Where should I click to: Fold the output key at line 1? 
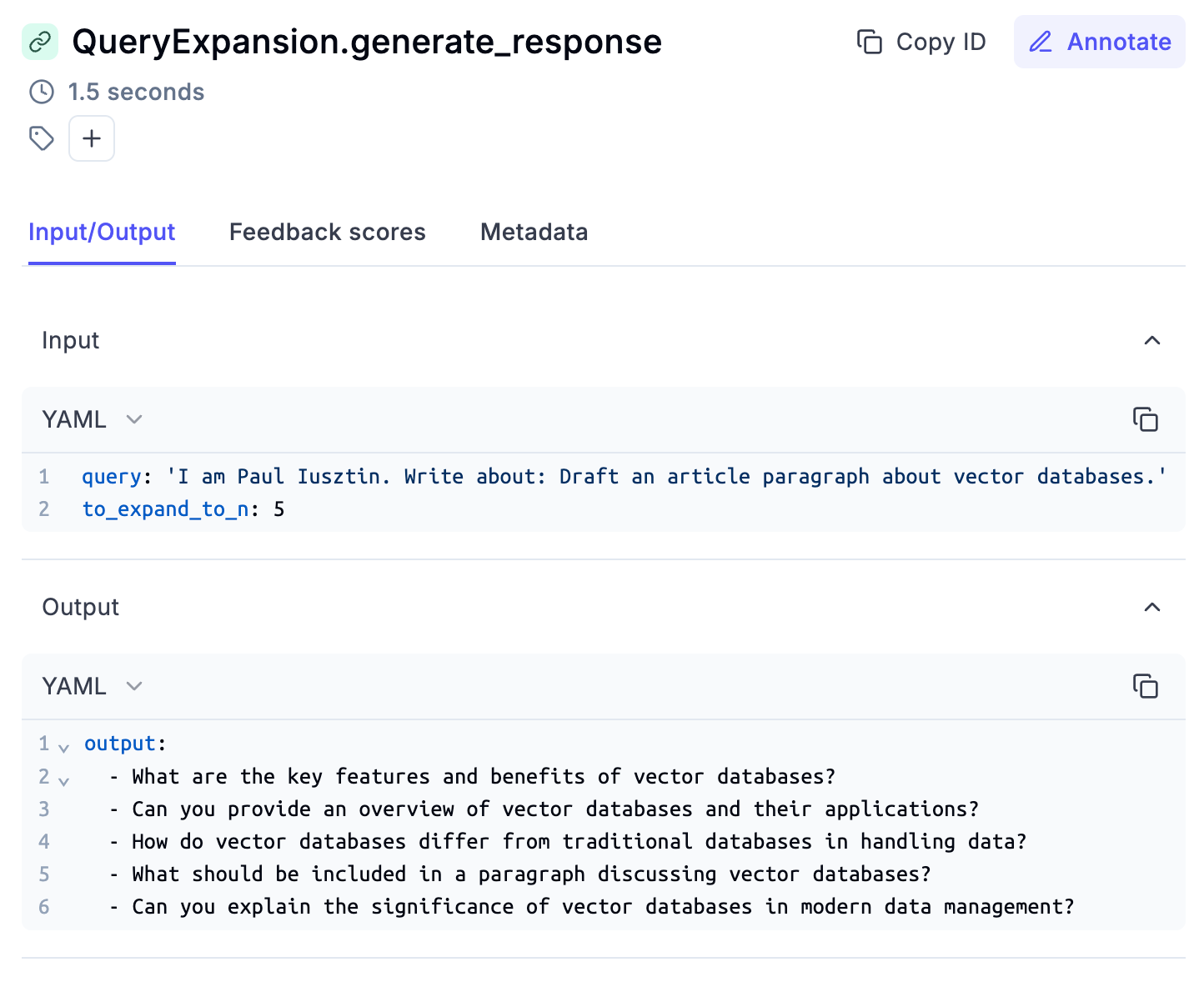(x=63, y=747)
